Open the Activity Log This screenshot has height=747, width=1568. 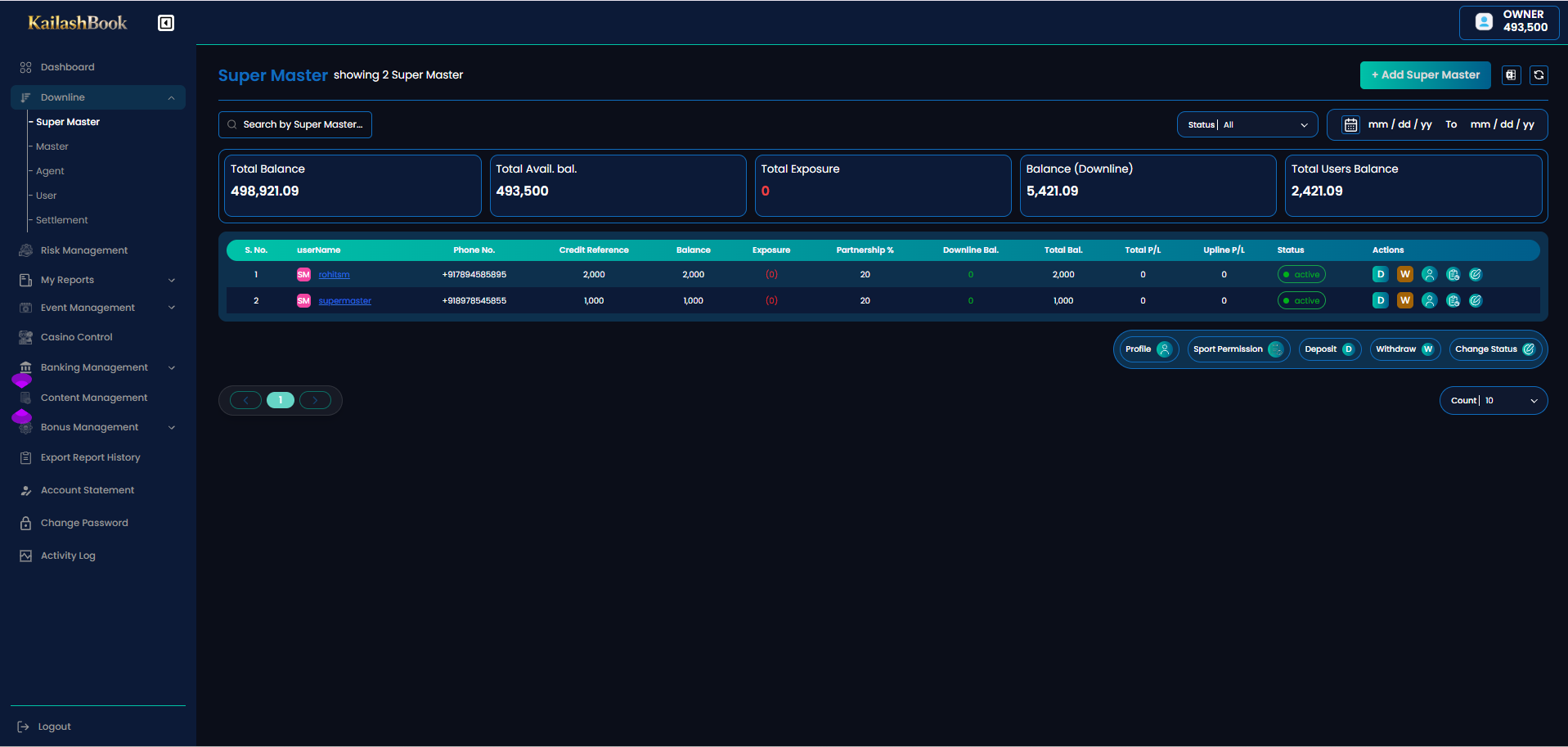[68, 556]
